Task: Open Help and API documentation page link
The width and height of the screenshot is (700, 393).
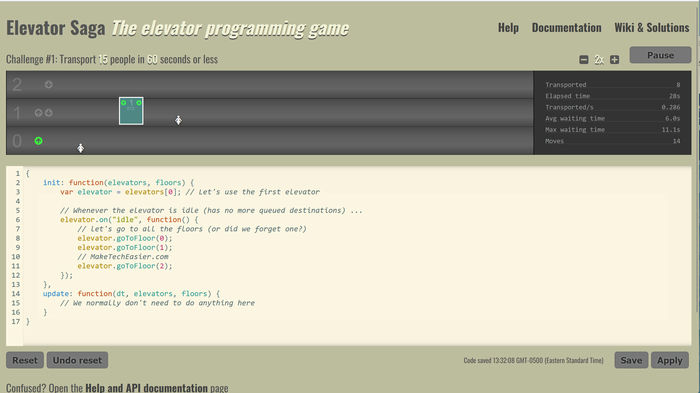Action: click(146, 388)
